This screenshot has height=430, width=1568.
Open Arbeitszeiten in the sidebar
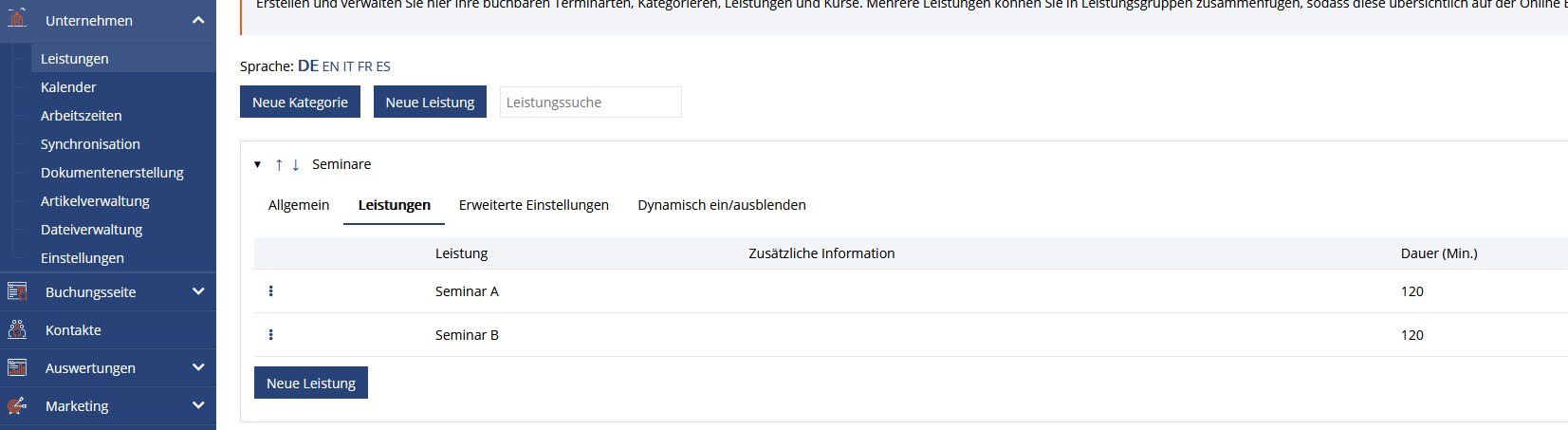click(81, 116)
